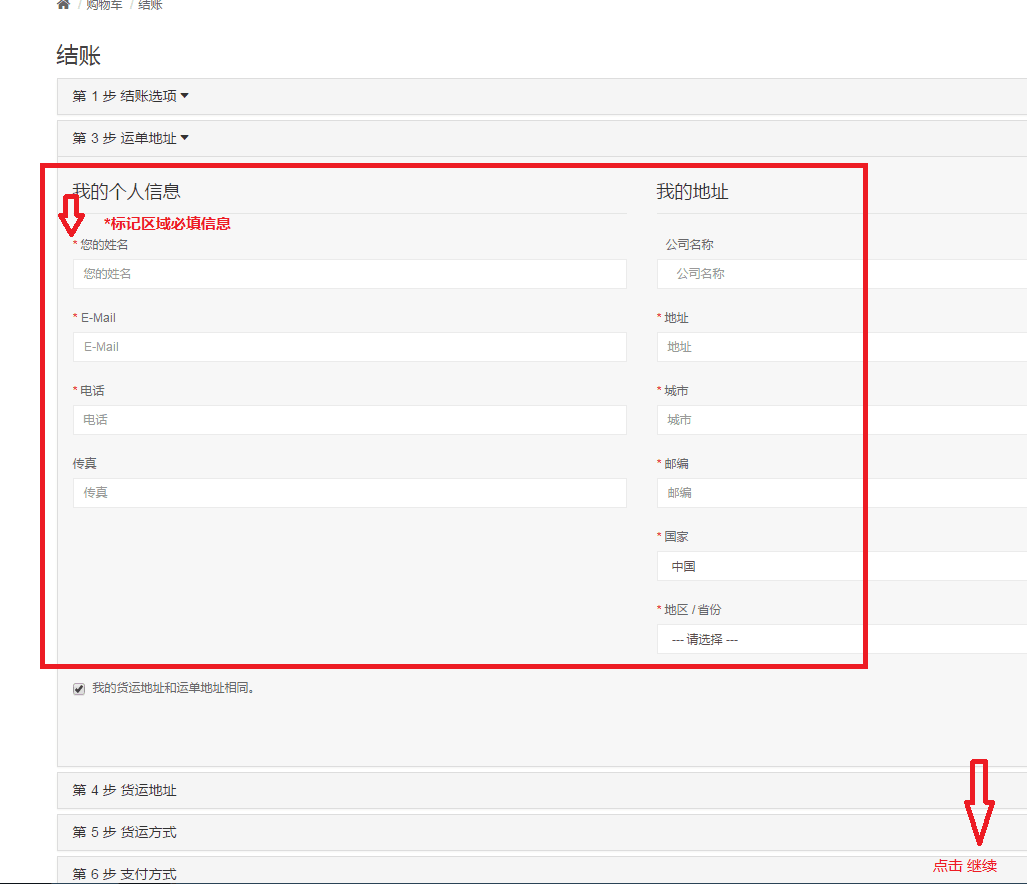The image size is (1027, 884).
Task: Open the 国家 country dropdown showing 中国
Action: [x=840, y=566]
